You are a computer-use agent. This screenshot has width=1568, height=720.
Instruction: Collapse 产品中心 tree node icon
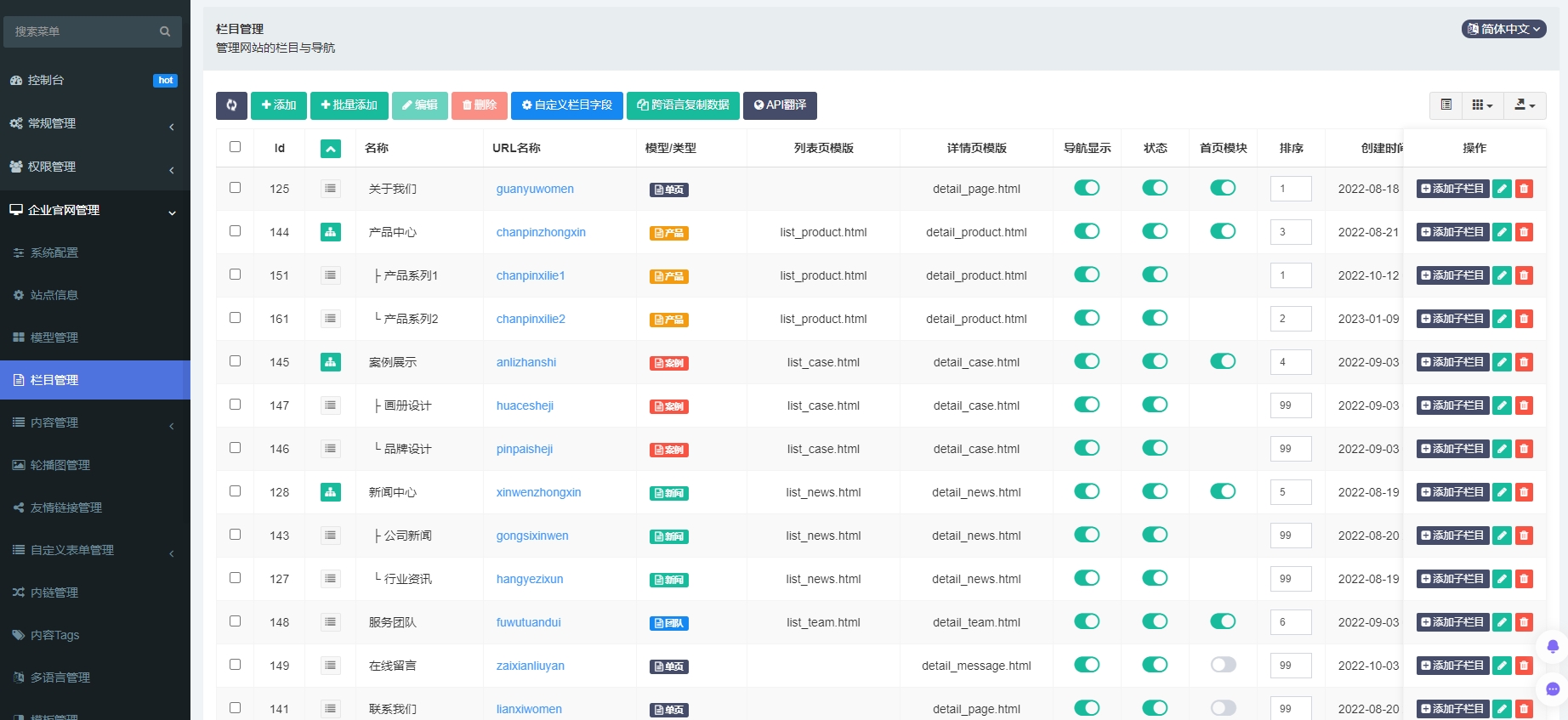(331, 232)
